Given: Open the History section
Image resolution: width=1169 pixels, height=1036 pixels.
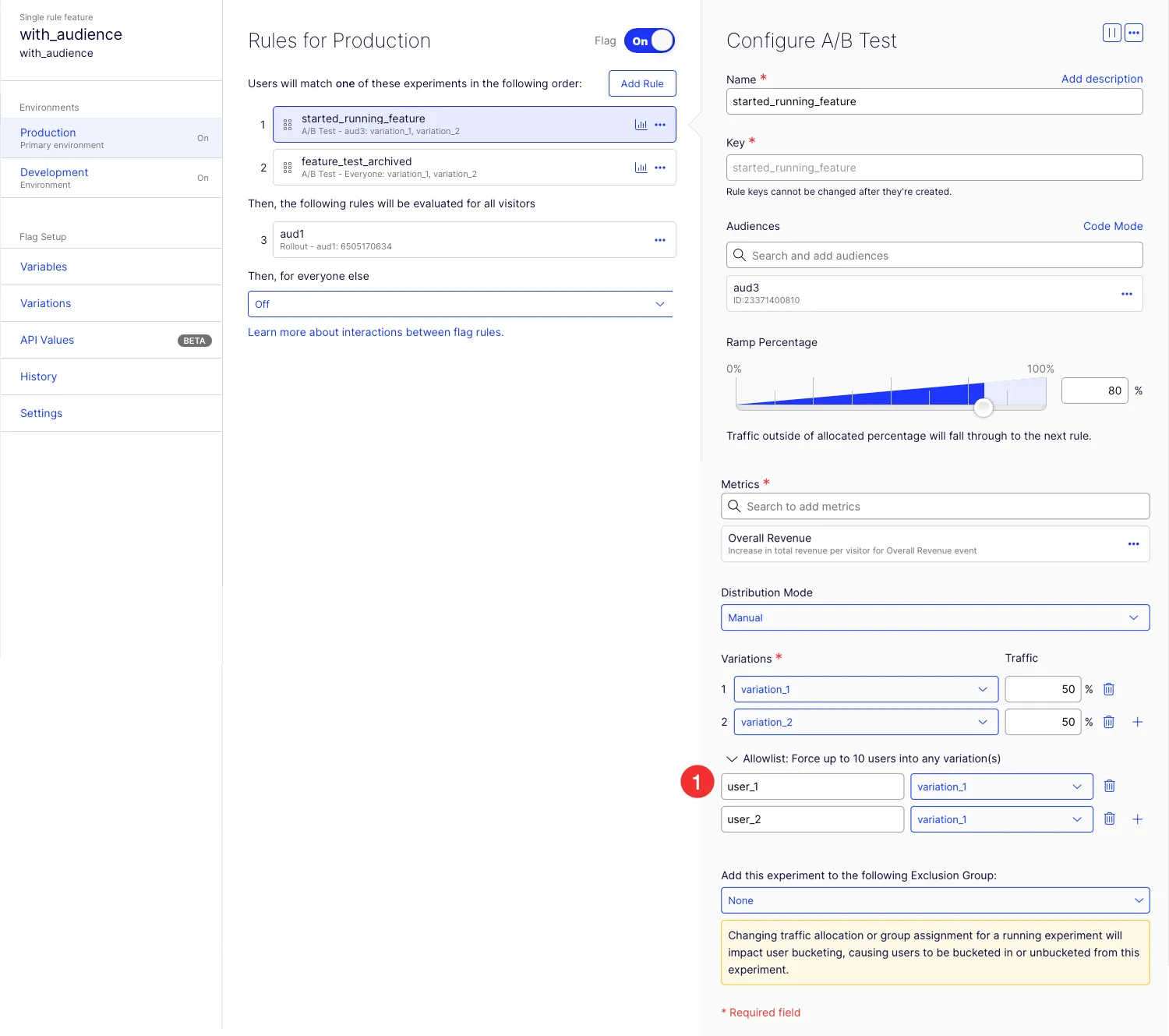Looking at the screenshot, I should 38,377.
